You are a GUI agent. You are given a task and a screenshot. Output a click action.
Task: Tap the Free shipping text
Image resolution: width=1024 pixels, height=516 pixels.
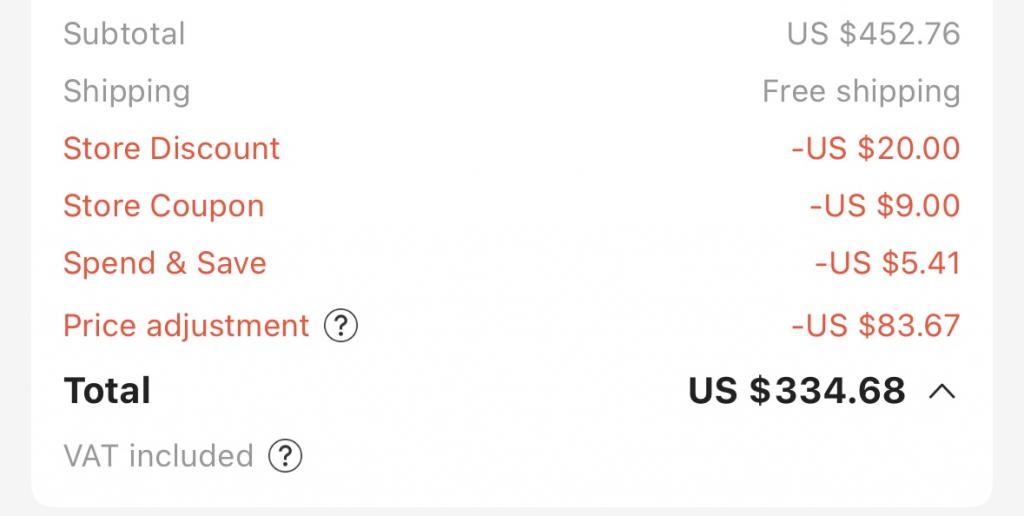click(x=861, y=91)
